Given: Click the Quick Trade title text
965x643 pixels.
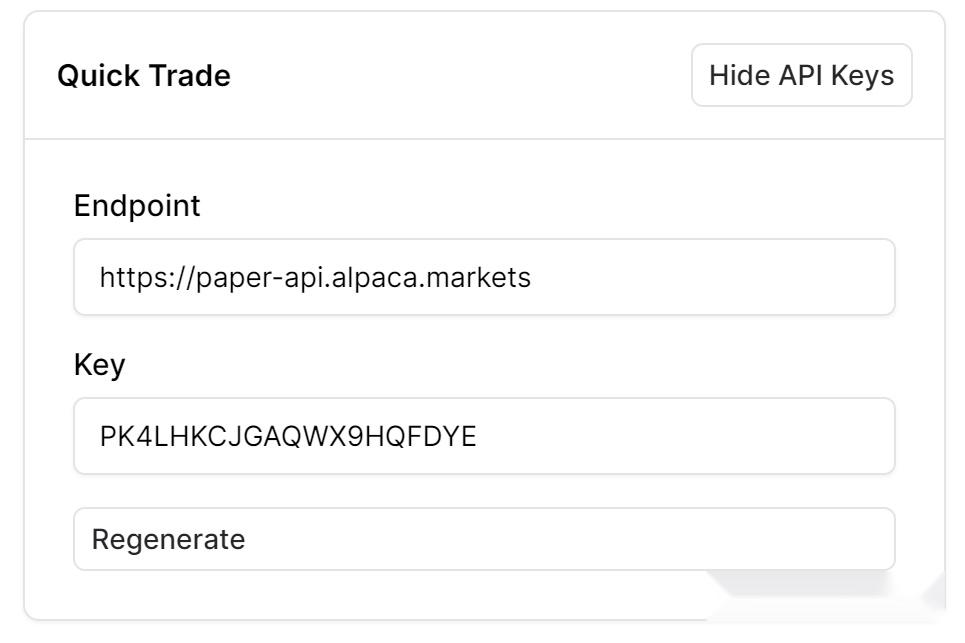Looking at the screenshot, I should pos(144,76).
